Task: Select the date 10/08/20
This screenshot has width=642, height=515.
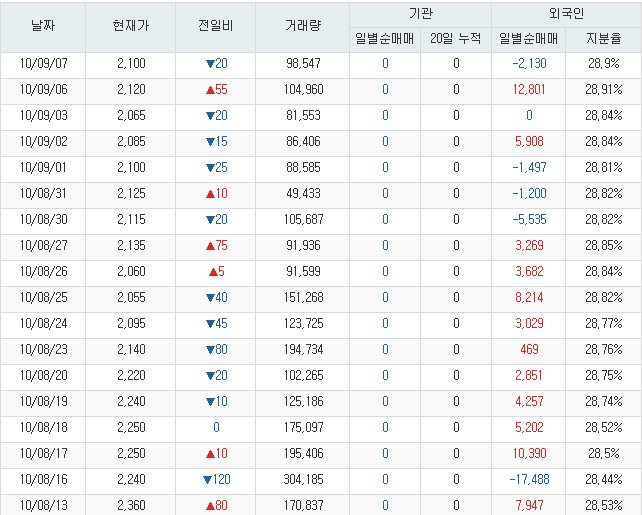Action: [x=43, y=375]
